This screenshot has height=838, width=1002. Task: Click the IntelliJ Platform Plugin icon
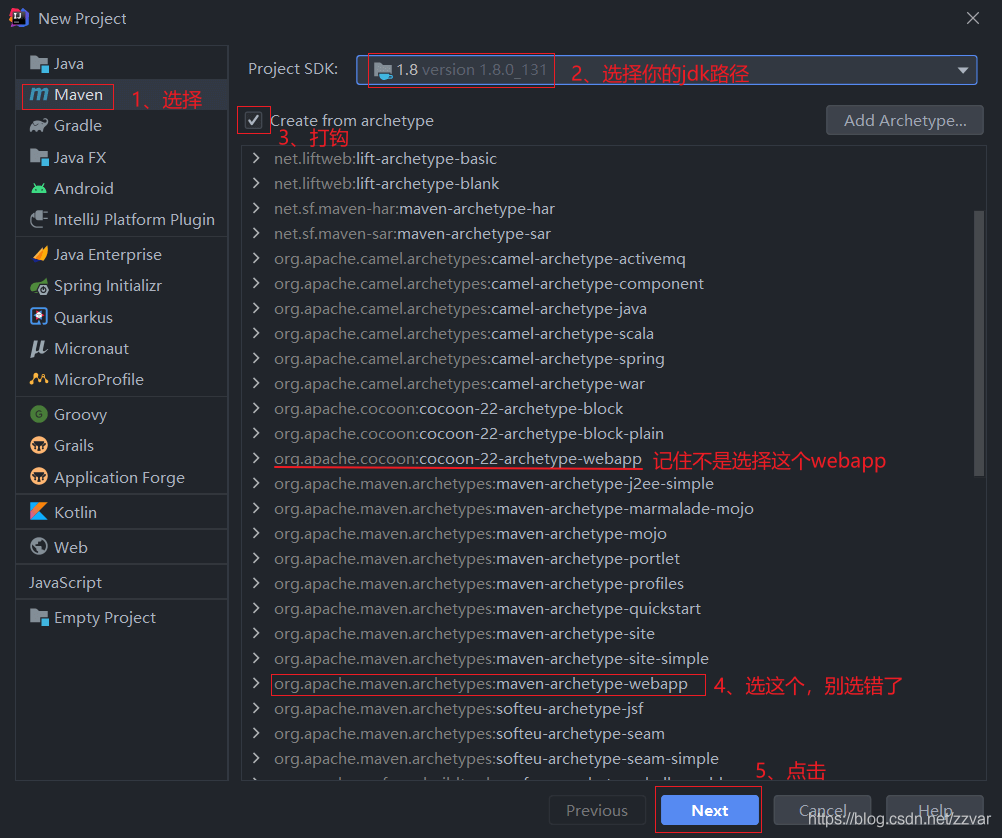[39, 219]
